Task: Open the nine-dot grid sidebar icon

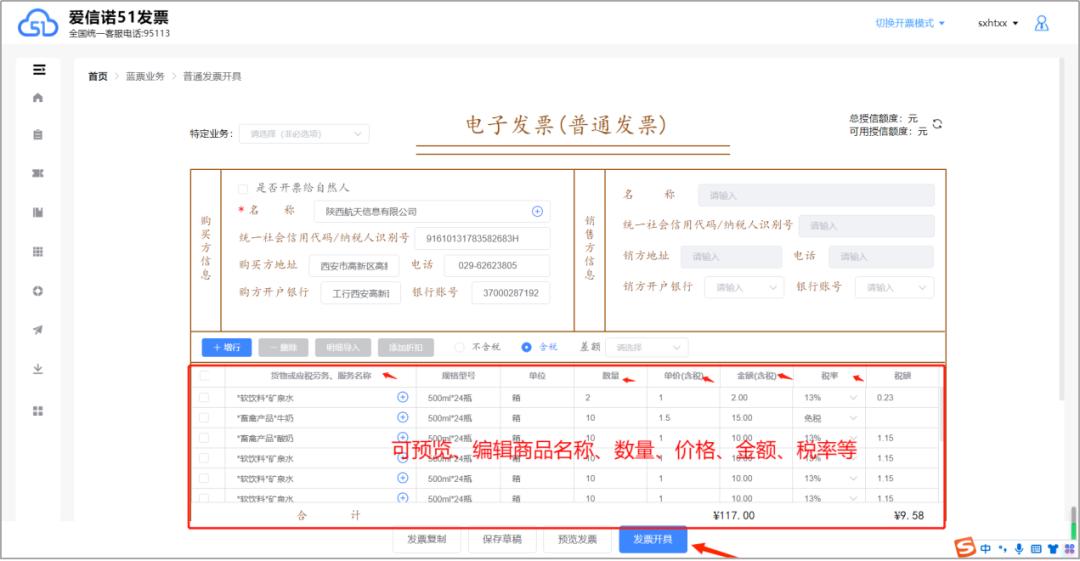Action: tap(38, 252)
